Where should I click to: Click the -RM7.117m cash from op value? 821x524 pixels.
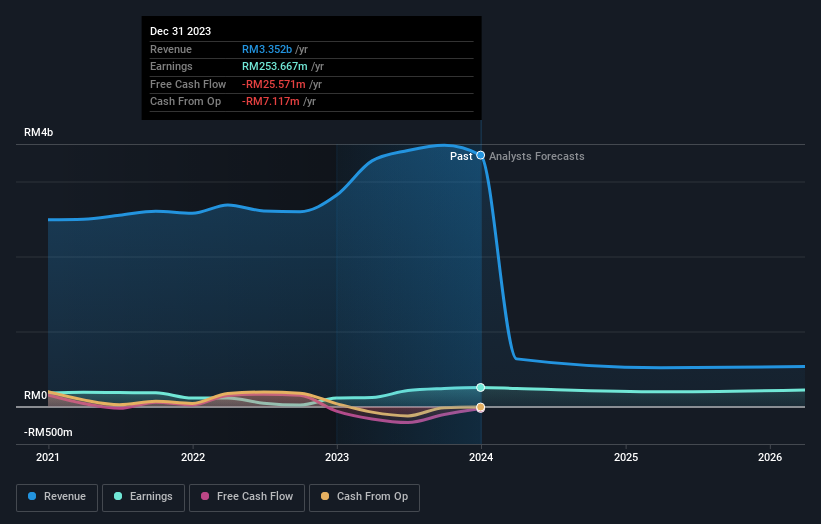pos(271,102)
